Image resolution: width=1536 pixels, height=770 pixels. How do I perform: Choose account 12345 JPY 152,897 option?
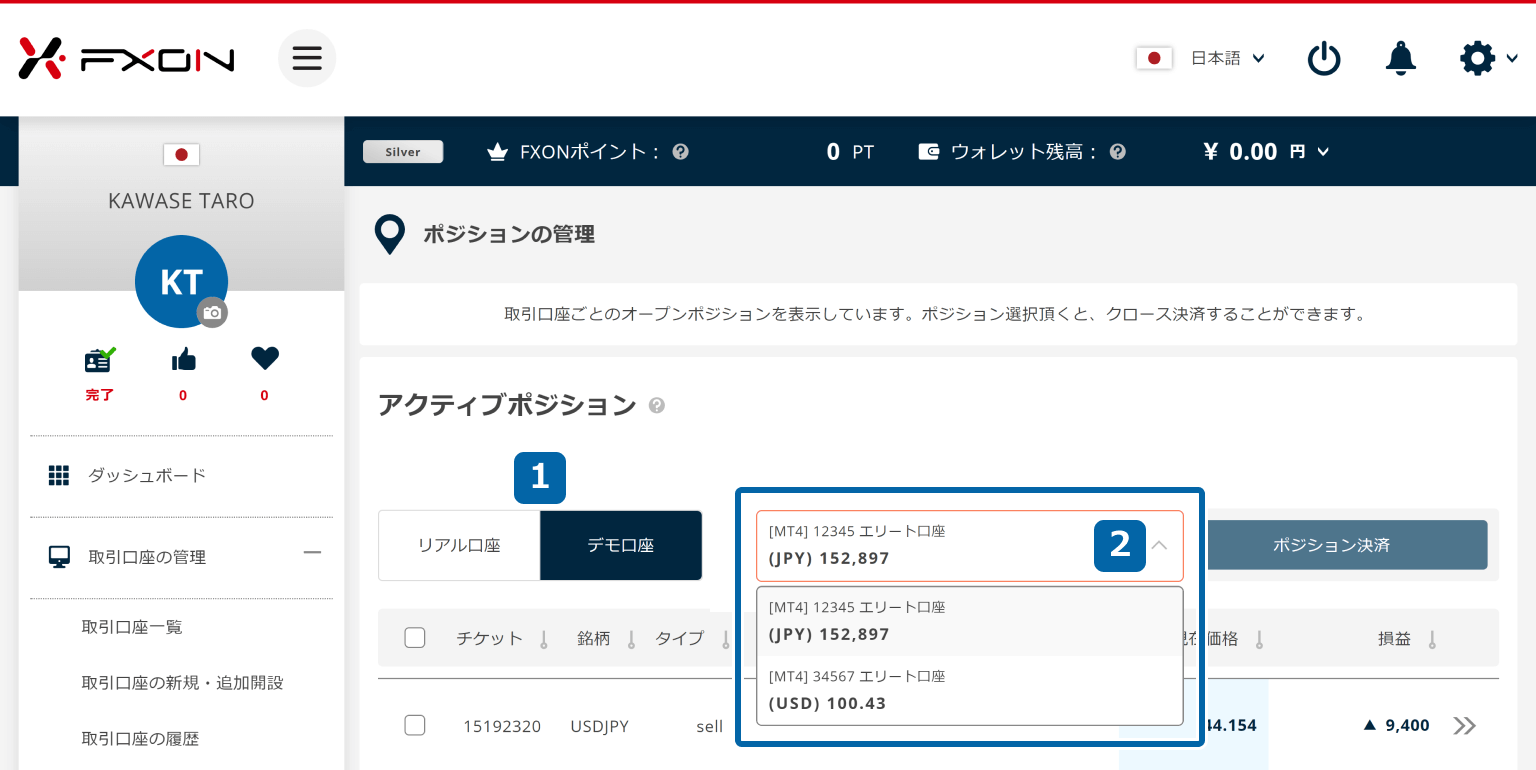point(970,621)
